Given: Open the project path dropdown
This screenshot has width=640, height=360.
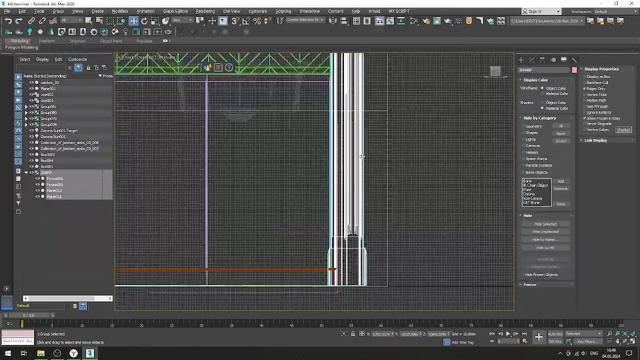Looking at the screenshot, I should click(x=548, y=21).
